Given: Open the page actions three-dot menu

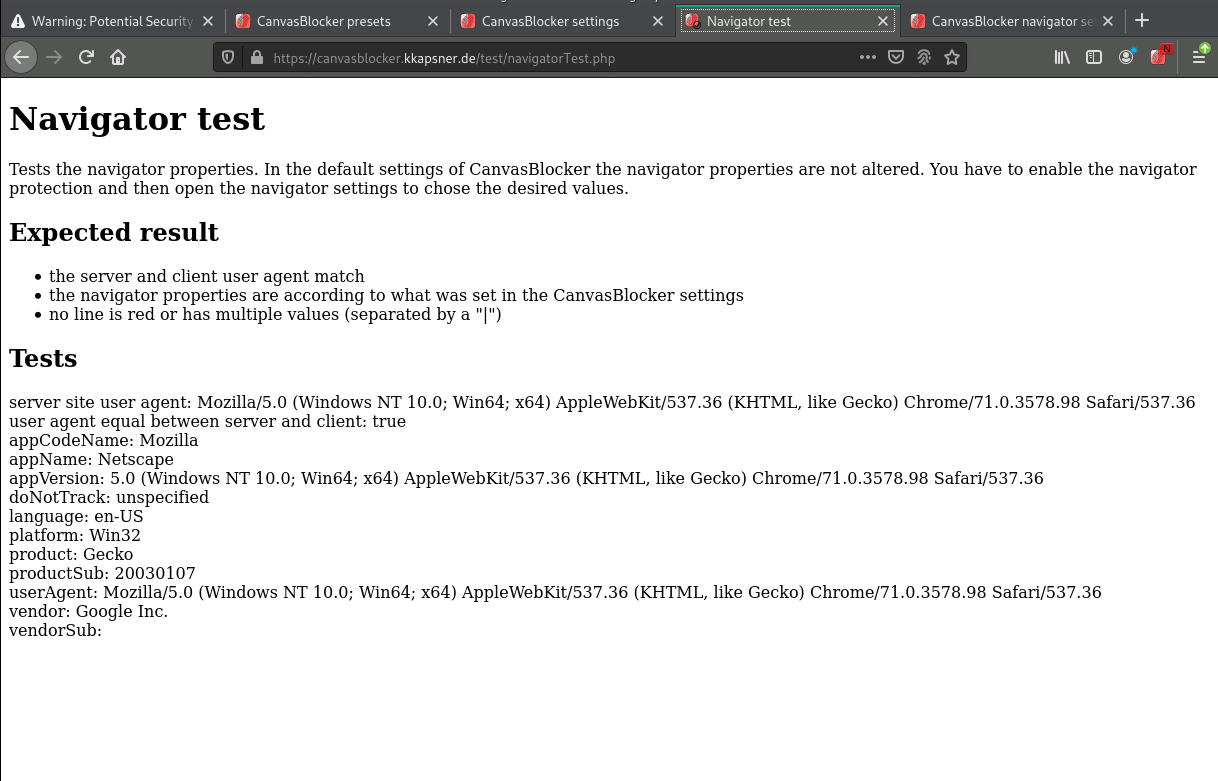Looking at the screenshot, I should (868, 57).
